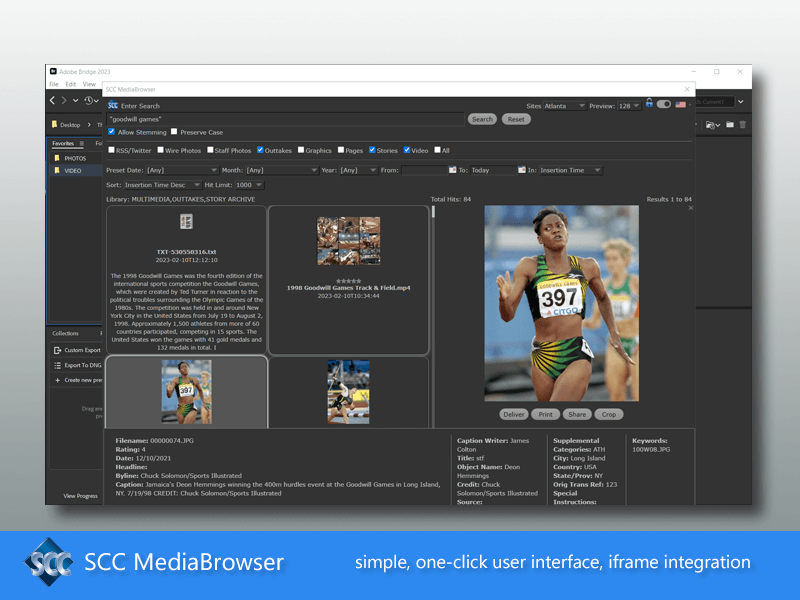Open the Hit Limit dropdown
This screenshot has height=600, width=800.
pyautogui.click(x=249, y=185)
